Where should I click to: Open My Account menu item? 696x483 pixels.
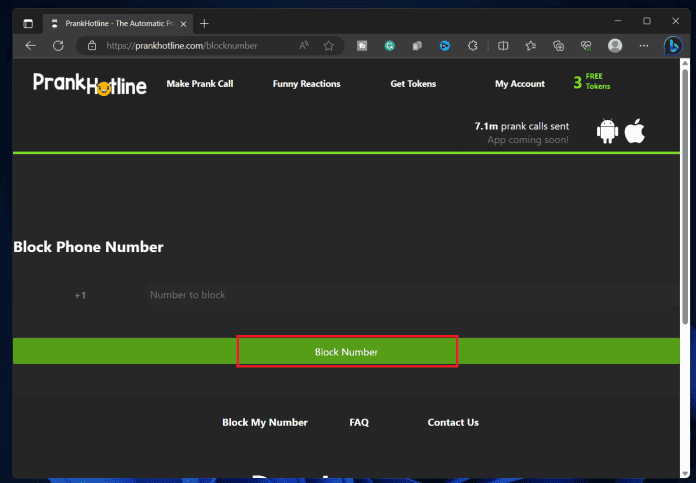coord(520,84)
